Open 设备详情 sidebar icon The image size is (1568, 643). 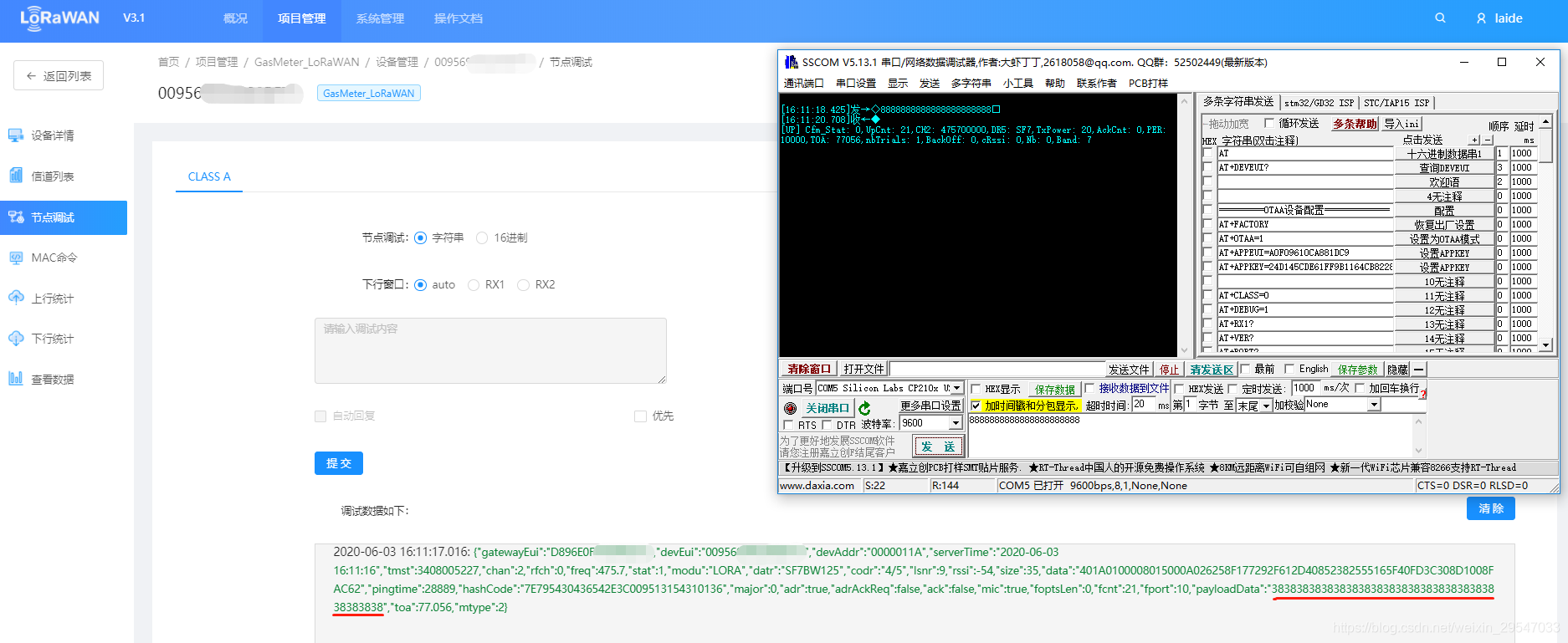16,135
